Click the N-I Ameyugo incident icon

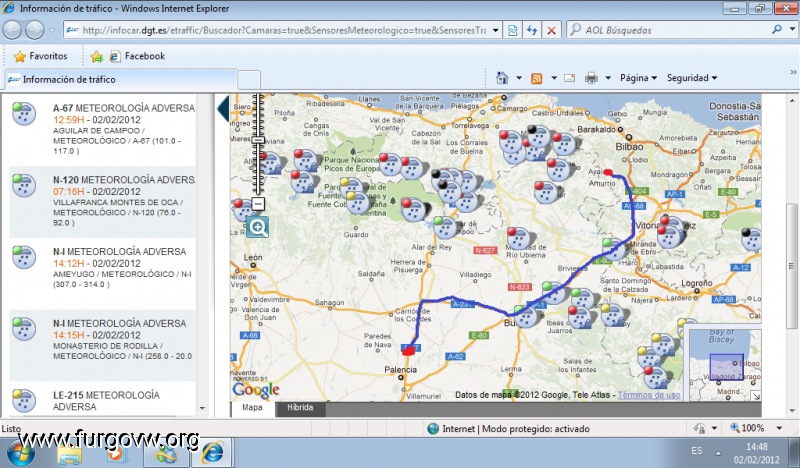point(24,257)
